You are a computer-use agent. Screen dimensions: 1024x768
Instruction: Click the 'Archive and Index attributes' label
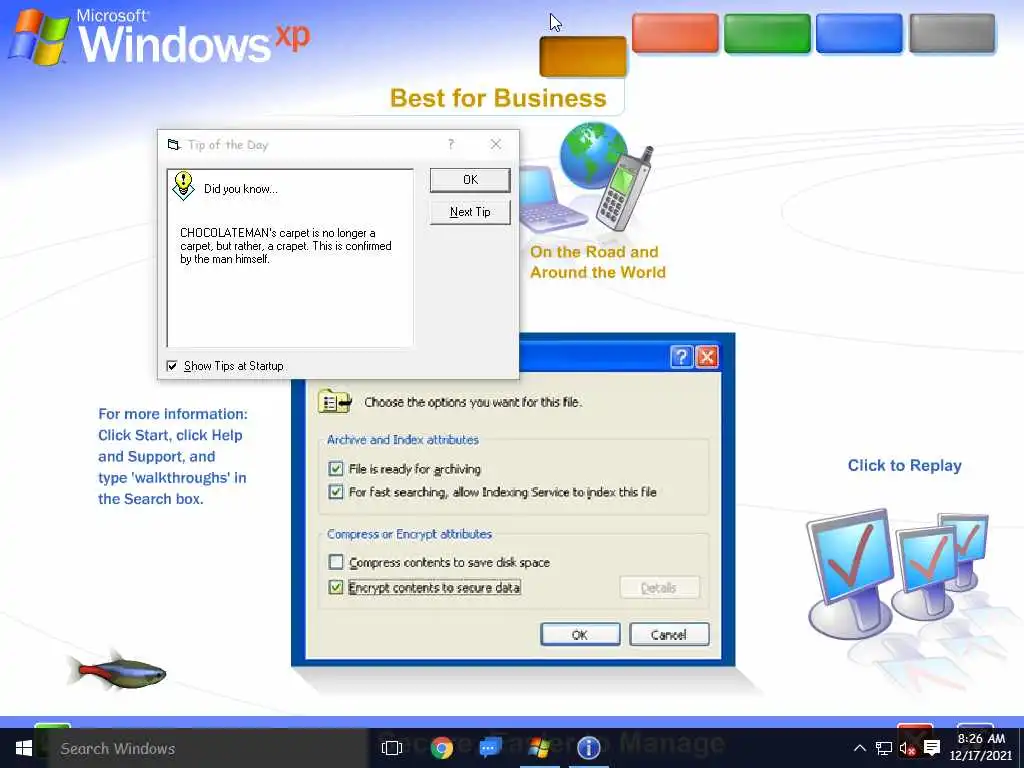(x=403, y=440)
